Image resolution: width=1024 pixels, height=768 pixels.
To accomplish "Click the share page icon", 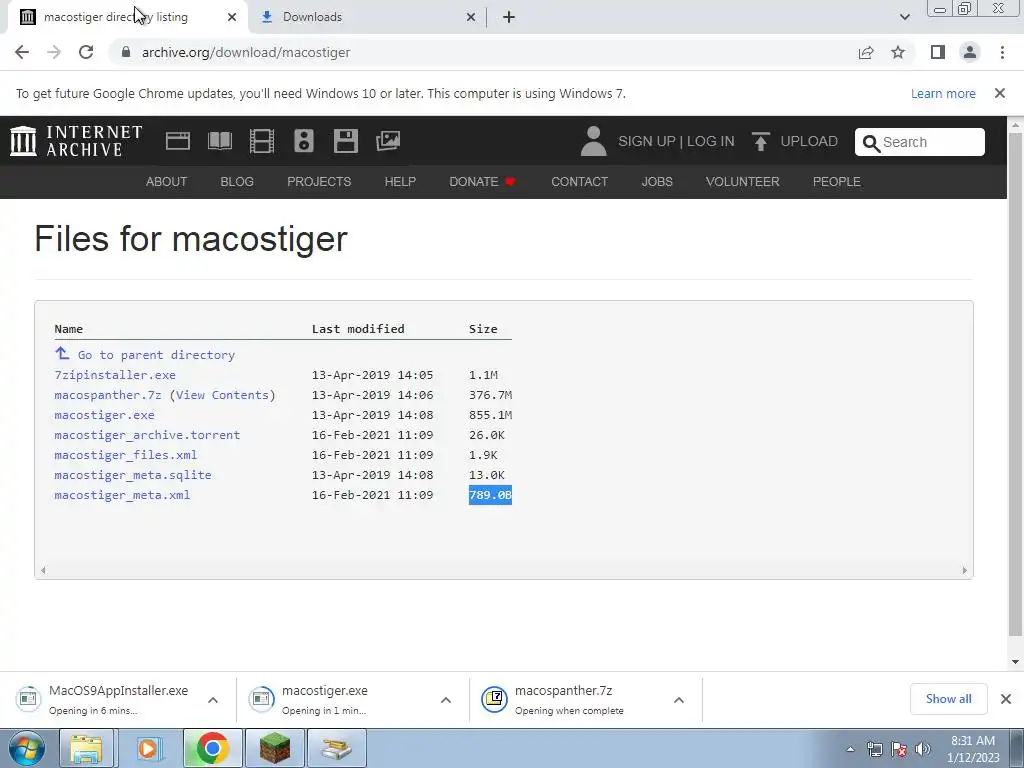I will (866, 52).
